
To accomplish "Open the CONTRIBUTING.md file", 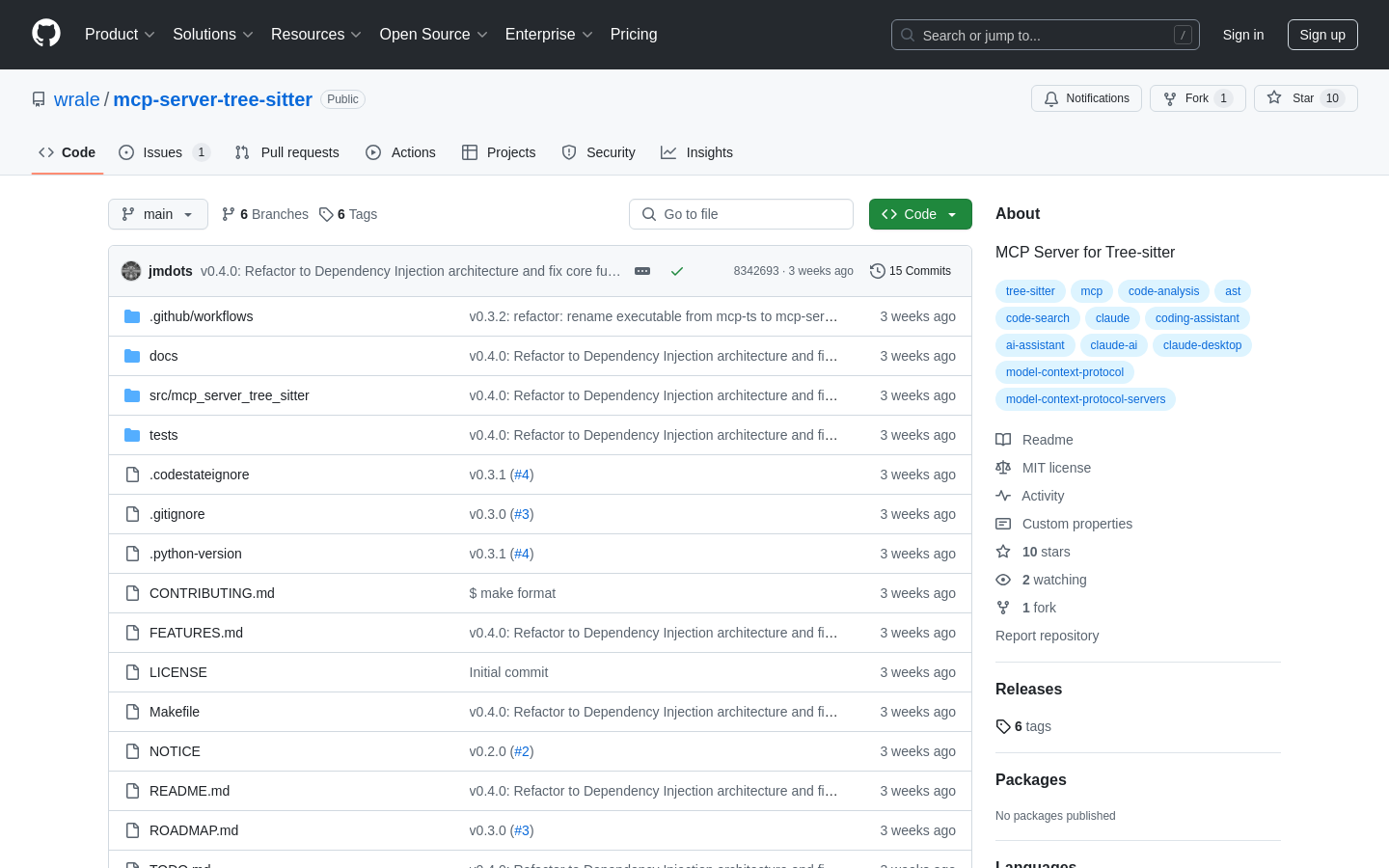I will 212,593.
